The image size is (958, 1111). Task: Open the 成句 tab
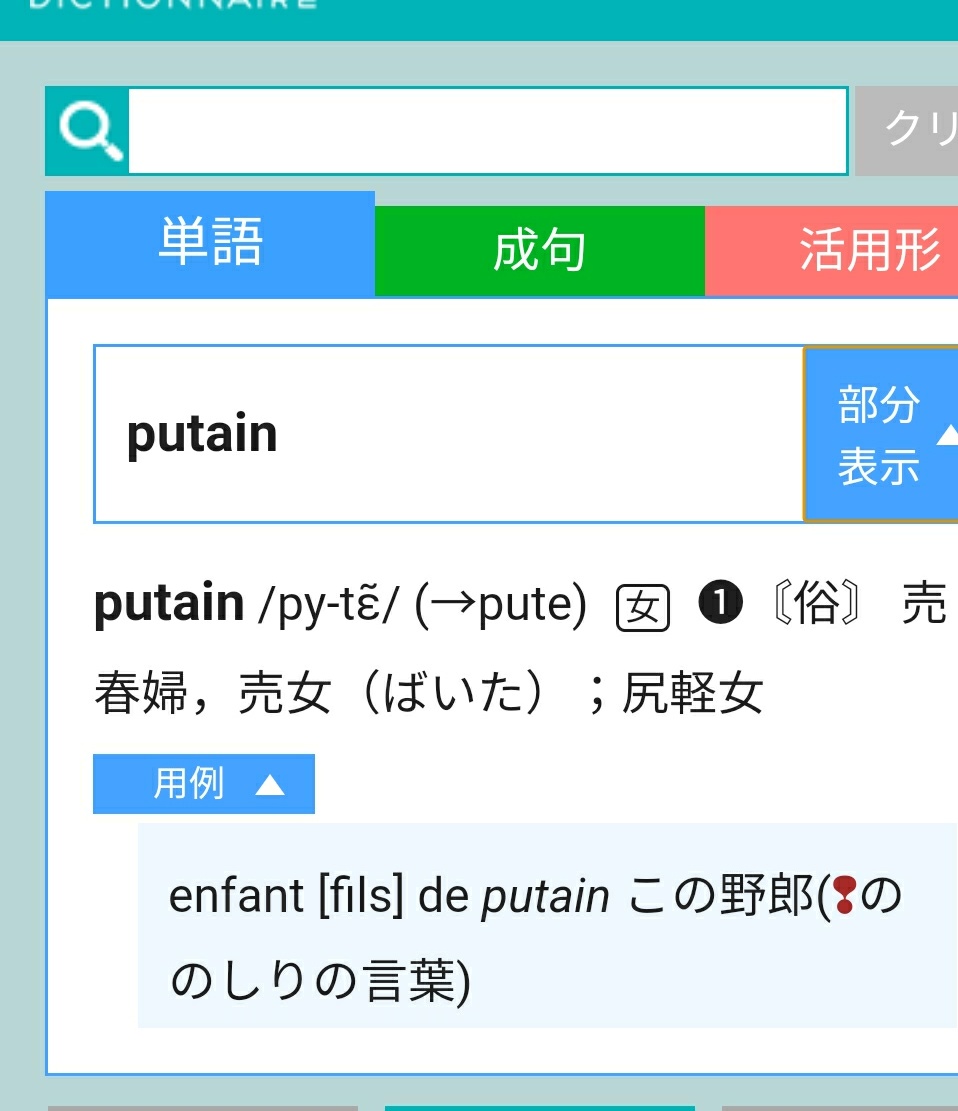539,251
